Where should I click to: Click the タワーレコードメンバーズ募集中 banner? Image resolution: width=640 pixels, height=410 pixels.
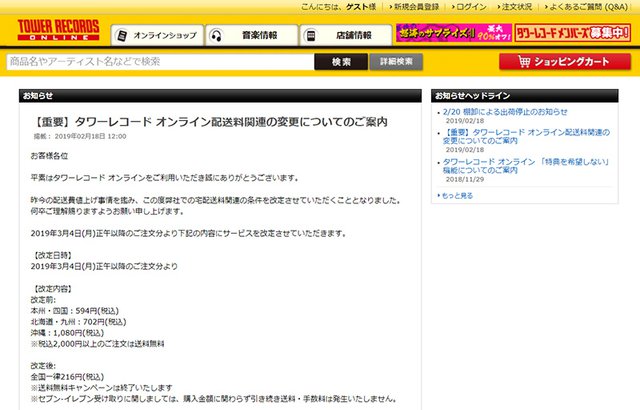573,33
